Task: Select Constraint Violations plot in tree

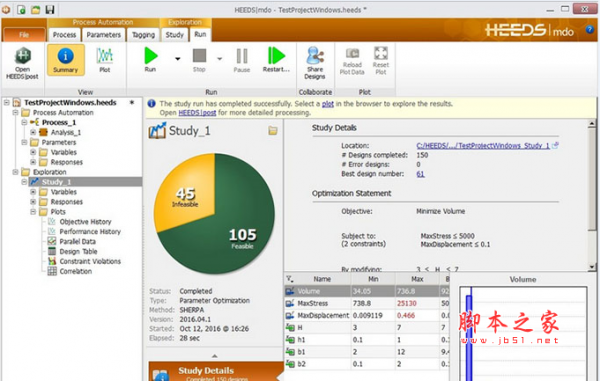Action: [x=90, y=261]
